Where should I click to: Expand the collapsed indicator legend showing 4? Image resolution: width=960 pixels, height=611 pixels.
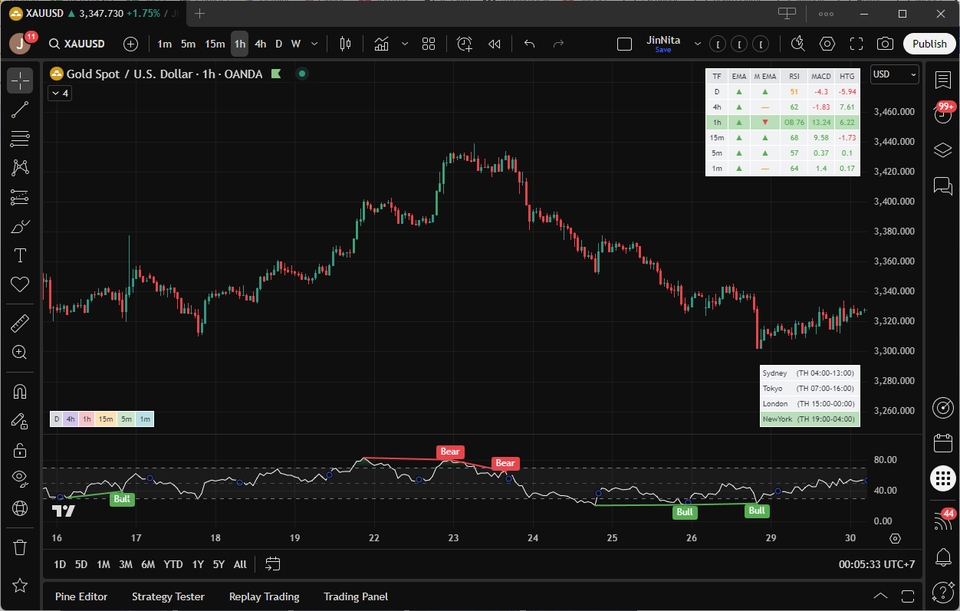tap(60, 93)
